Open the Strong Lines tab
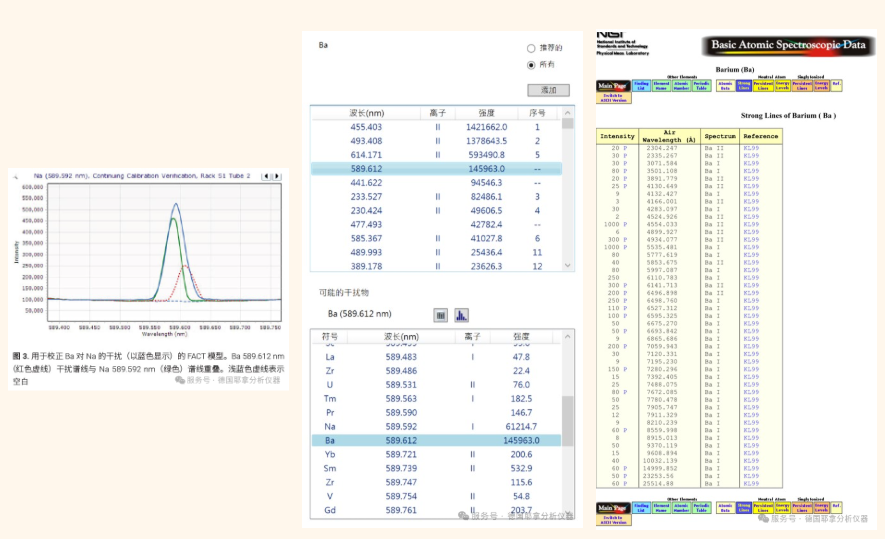 (744, 86)
